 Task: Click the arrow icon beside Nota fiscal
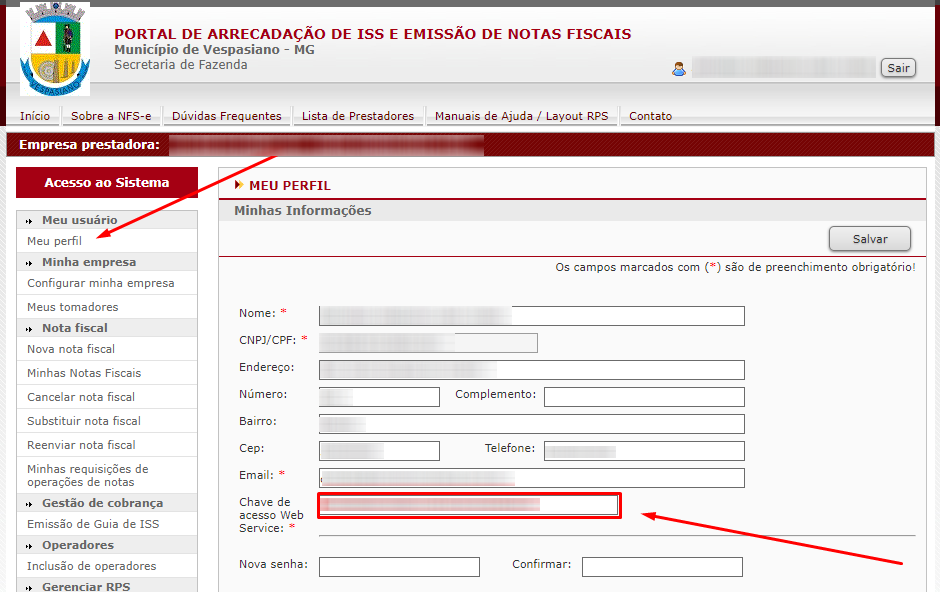tap(29, 329)
